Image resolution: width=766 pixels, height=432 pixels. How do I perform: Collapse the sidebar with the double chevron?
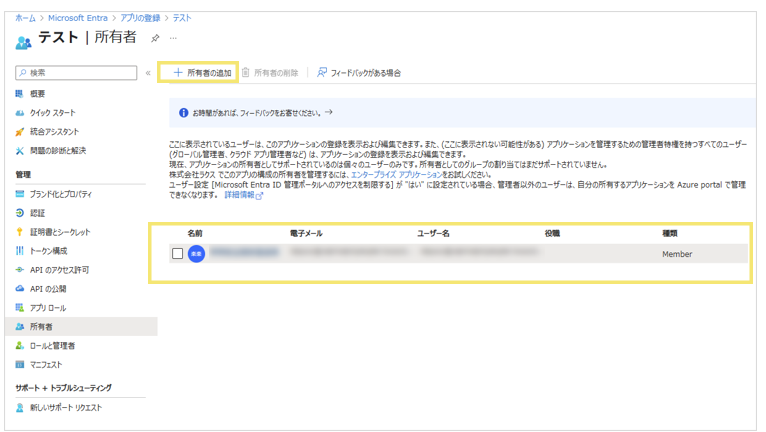click(148, 73)
